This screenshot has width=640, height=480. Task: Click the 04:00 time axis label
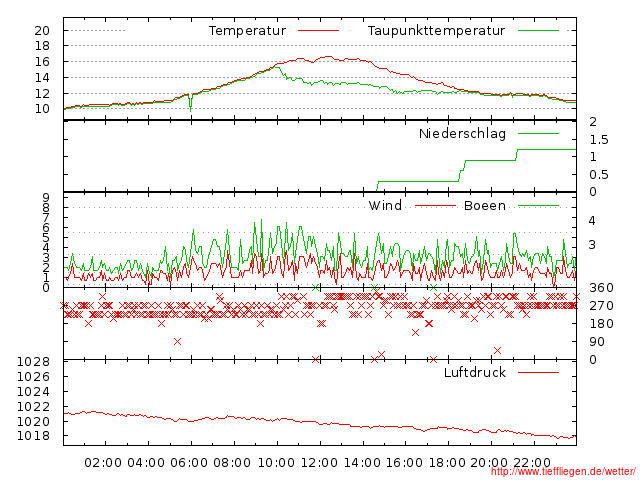click(x=146, y=463)
